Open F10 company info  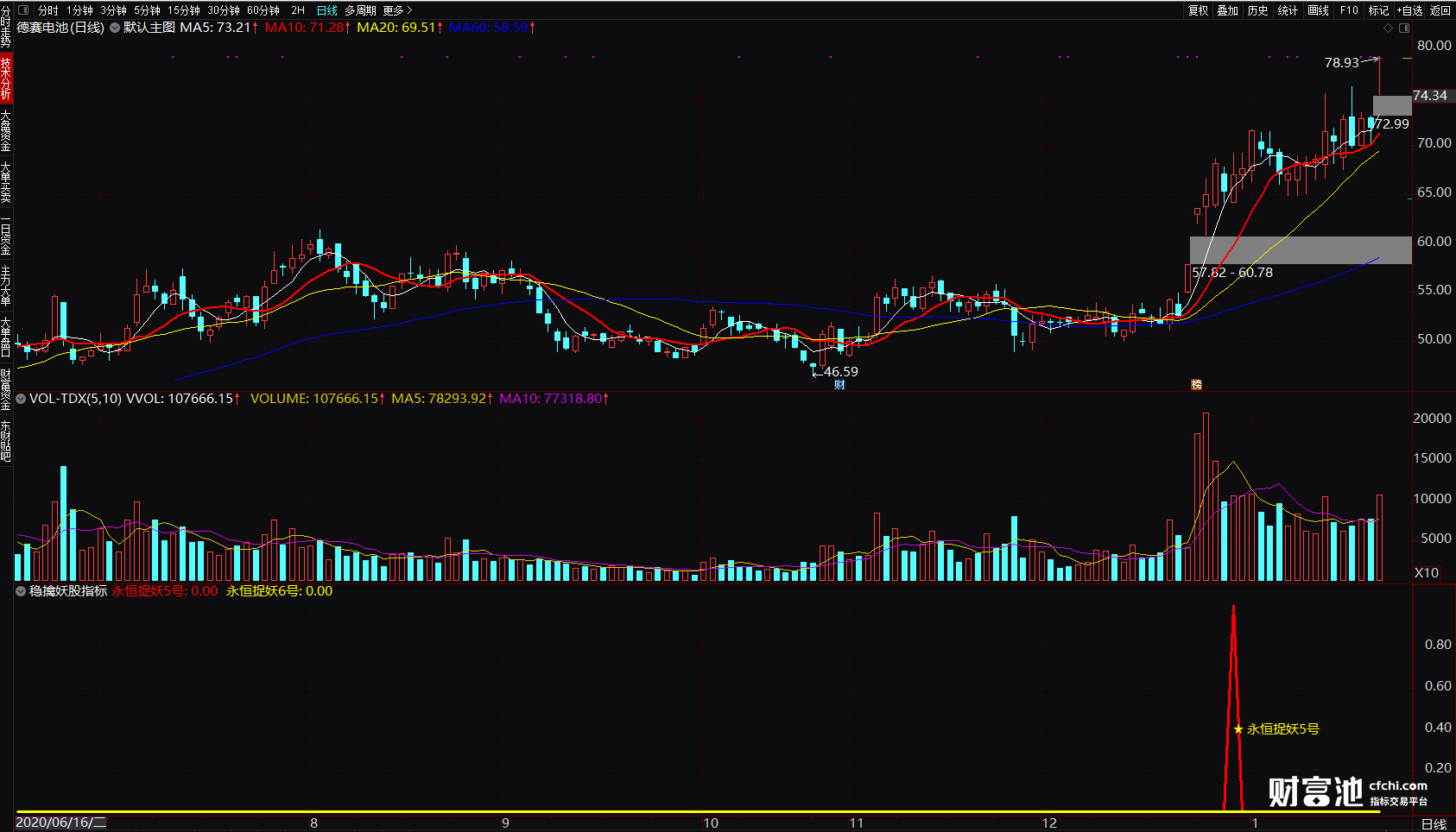(x=1349, y=10)
